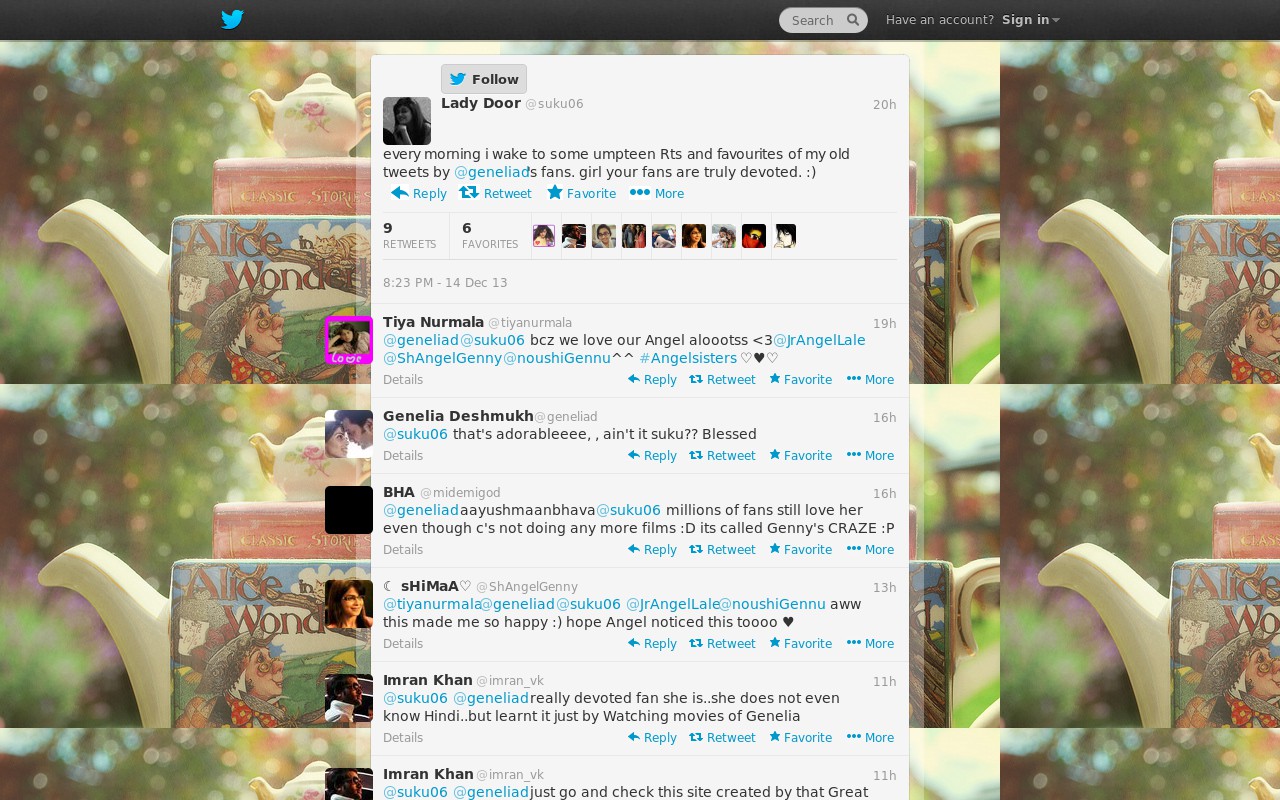Favorite sHiMaA's tweet
This screenshot has width=1280, height=800.
tap(800, 644)
